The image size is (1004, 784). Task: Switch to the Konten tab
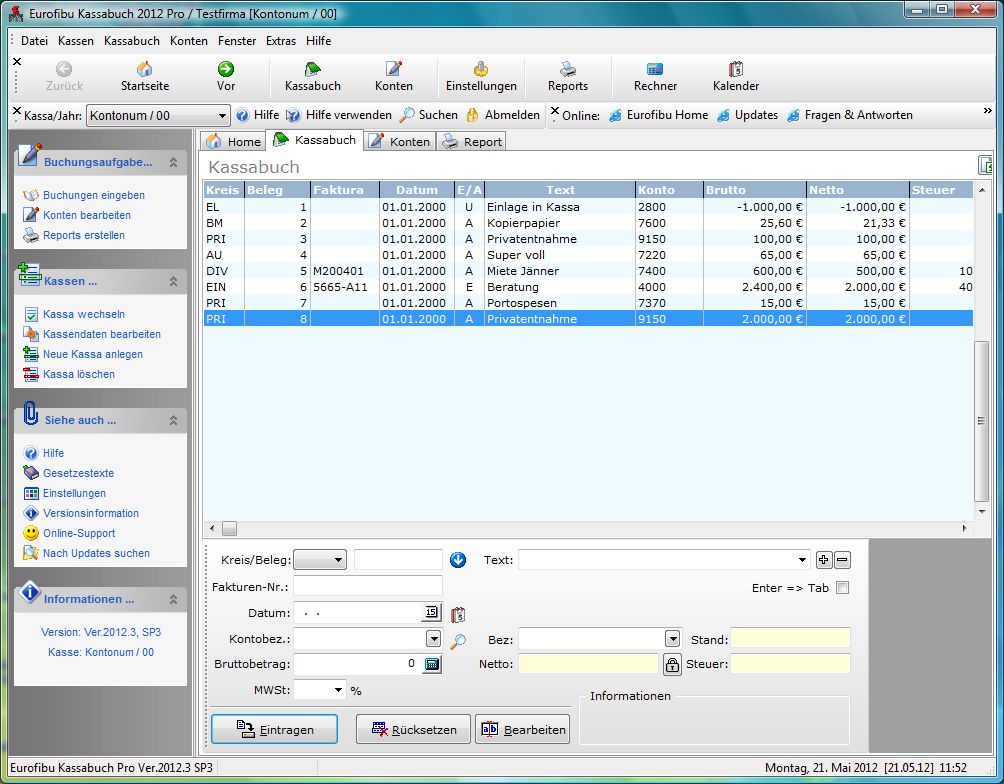pos(400,142)
